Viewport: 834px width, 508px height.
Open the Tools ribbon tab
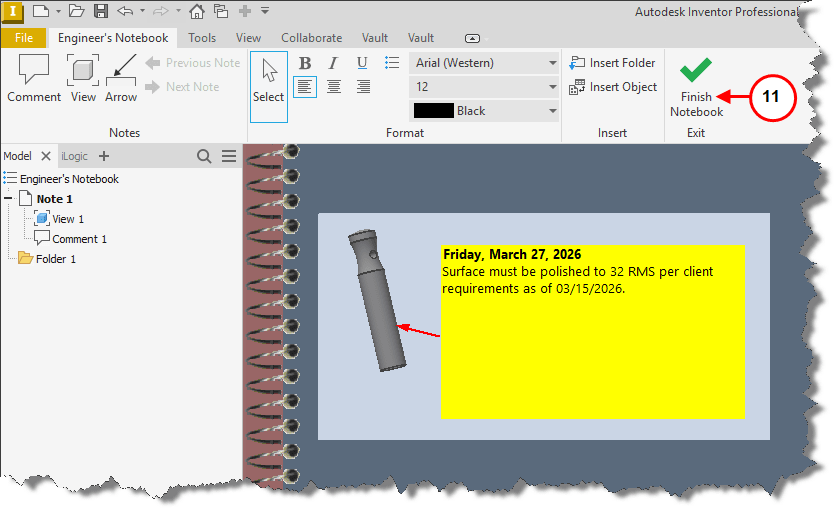point(202,38)
